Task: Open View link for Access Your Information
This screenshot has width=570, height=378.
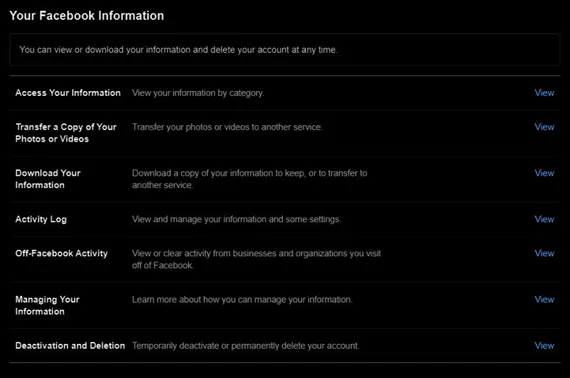Action: 544,93
